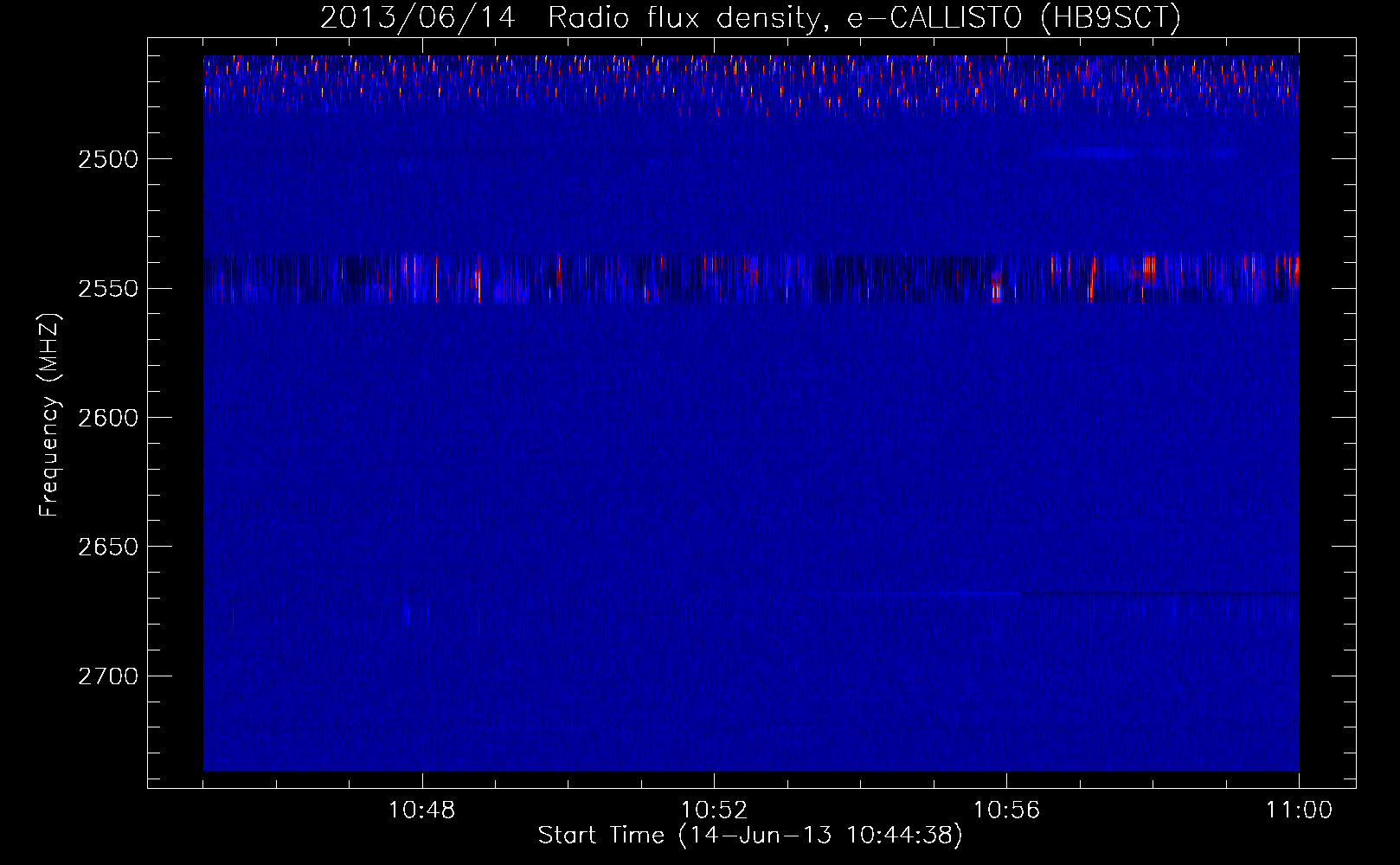The height and width of the screenshot is (865, 1400).
Task: Click the plot title '2013/06/14 Radio flux density, e-CALLISTO (HB9SCT)'
Action: (x=750, y=18)
